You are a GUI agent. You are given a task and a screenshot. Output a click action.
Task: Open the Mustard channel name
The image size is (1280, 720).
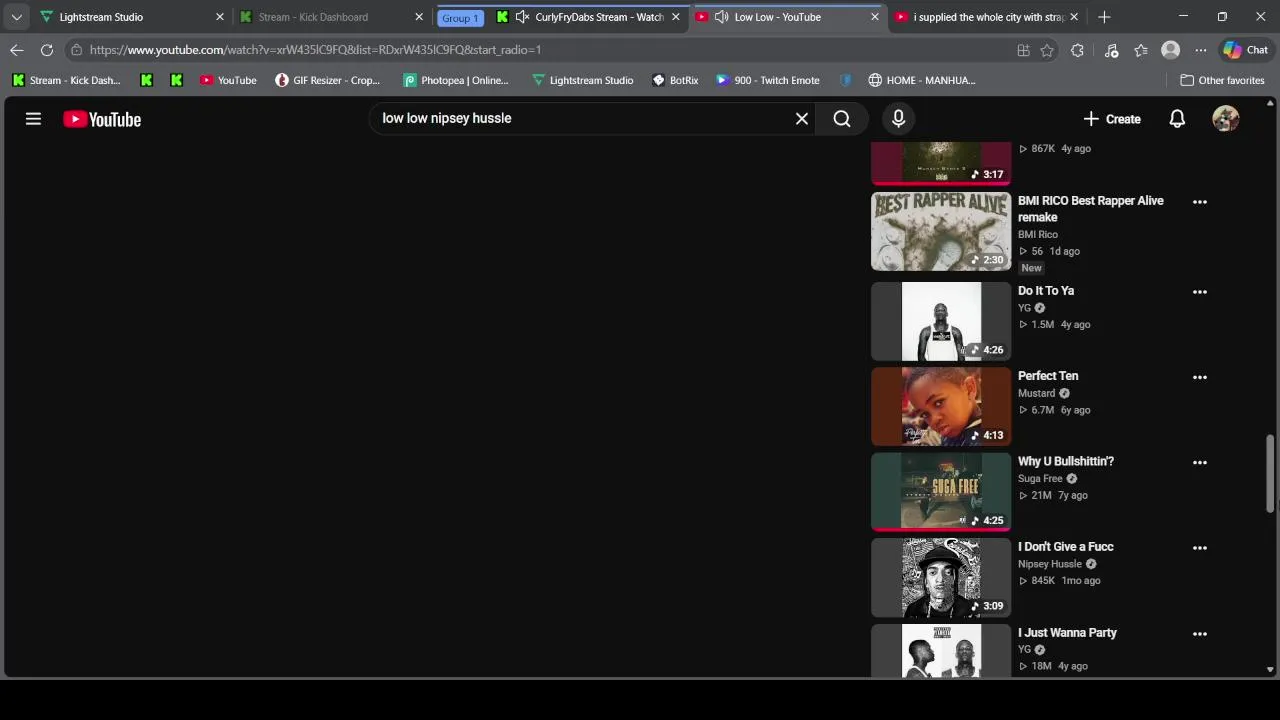pos(1036,393)
